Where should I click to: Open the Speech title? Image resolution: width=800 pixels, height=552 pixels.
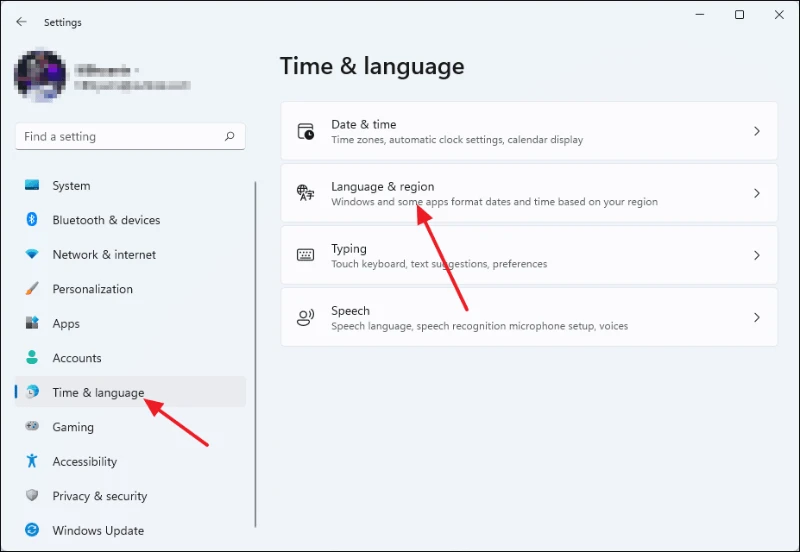tap(351, 311)
